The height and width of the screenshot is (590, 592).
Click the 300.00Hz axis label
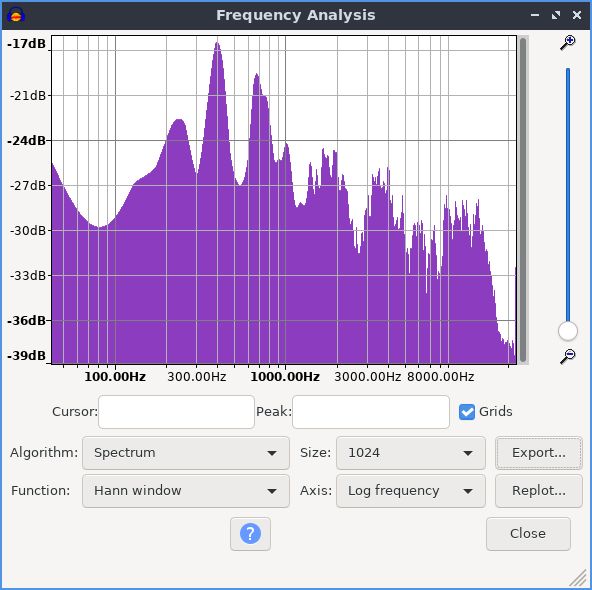(x=196, y=377)
